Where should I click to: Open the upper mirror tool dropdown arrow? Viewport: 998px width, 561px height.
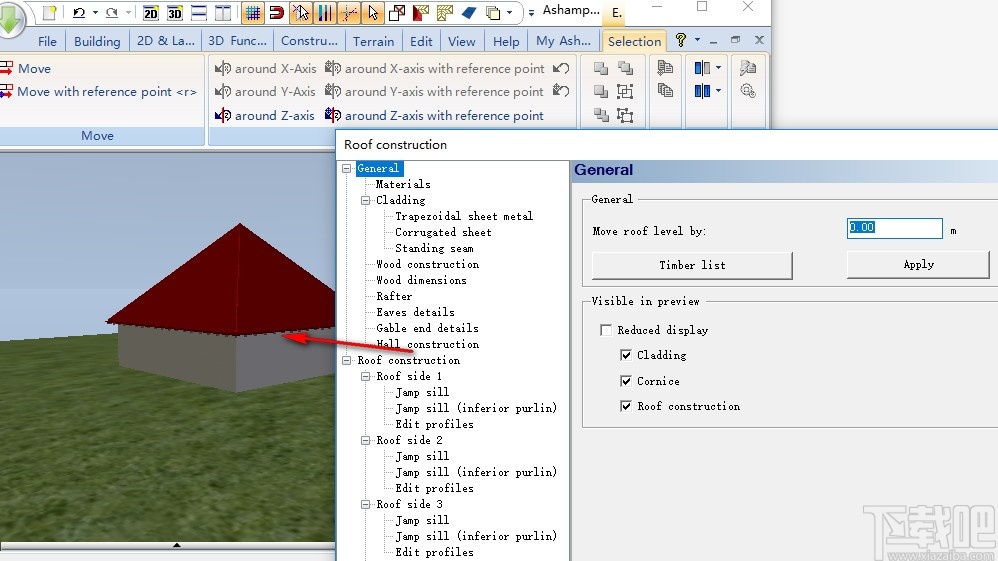click(719, 67)
